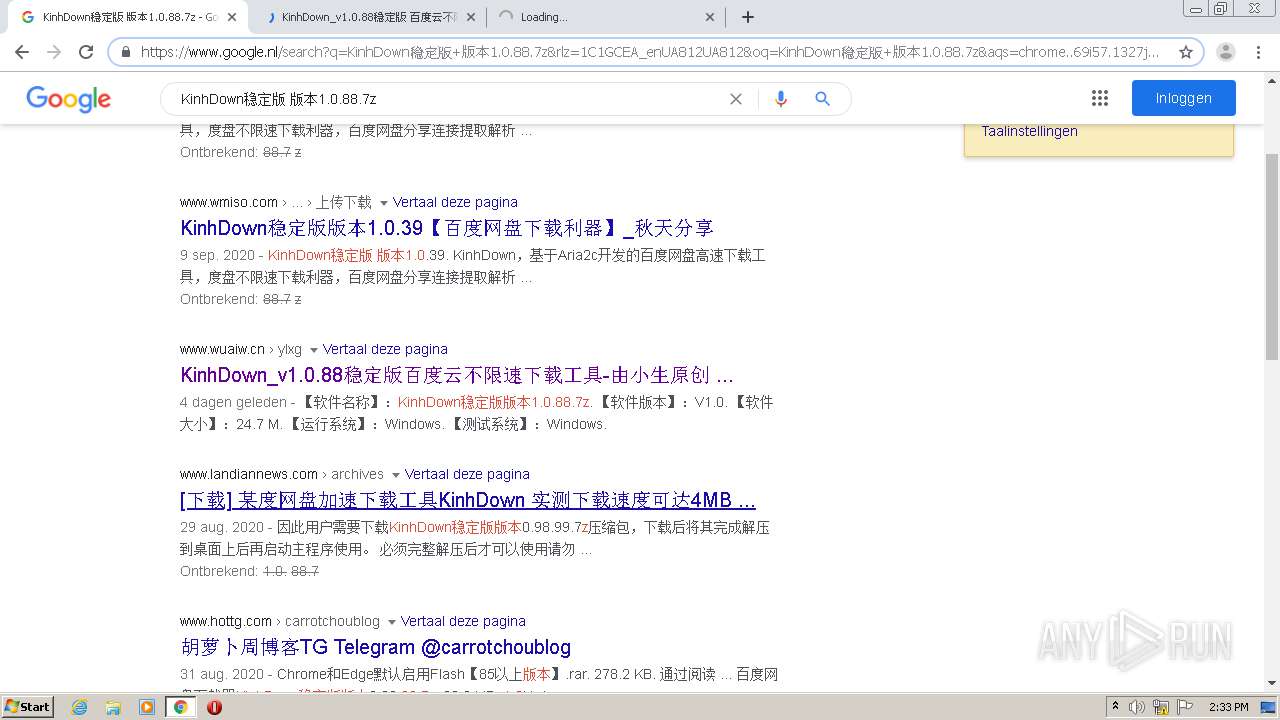Open the KinhDown_v1.0.88 wuaiw result

pyautogui.click(x=457, y=375)
